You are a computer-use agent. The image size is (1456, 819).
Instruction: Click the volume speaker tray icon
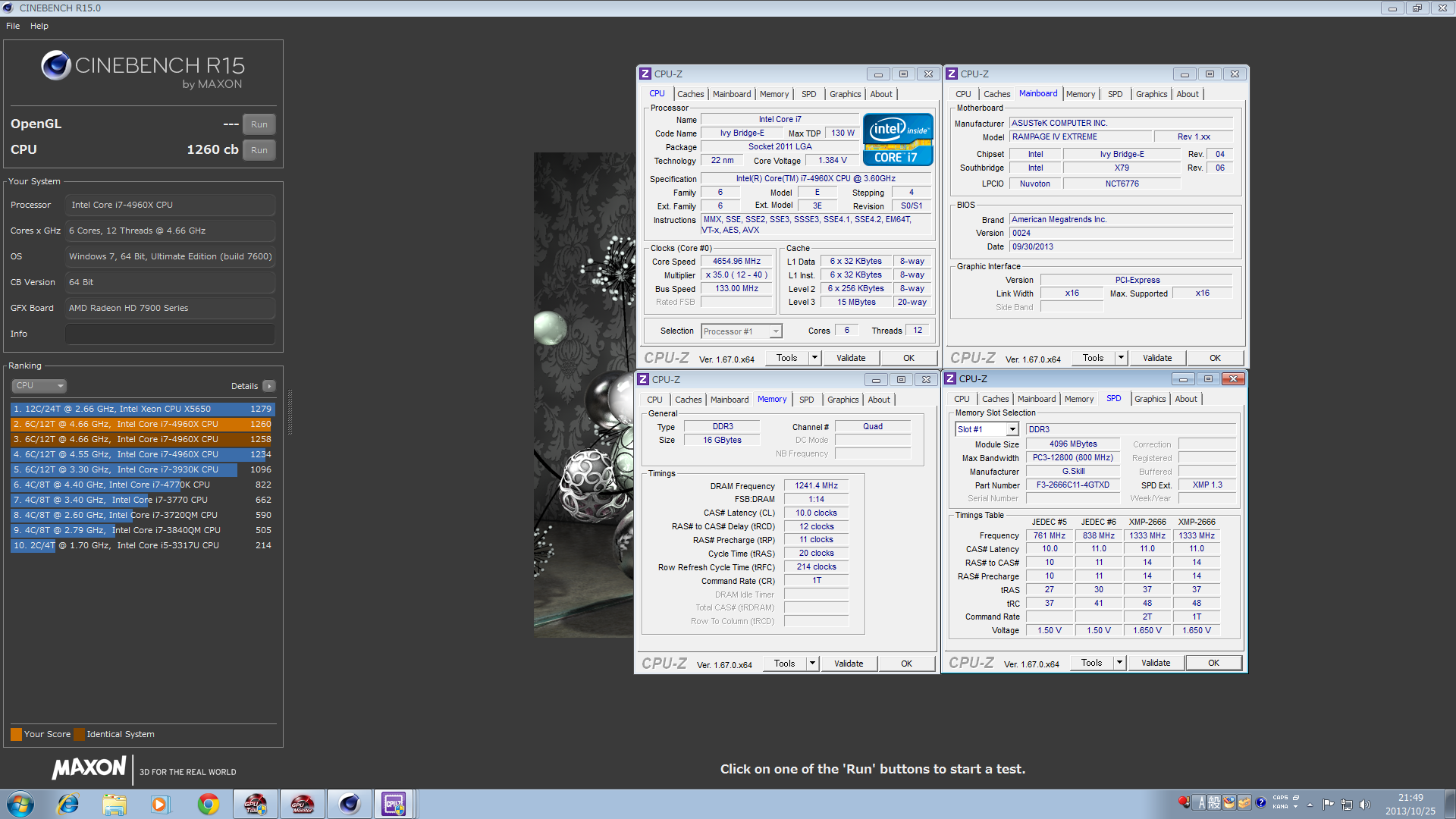pyautogui.click(x=1365, y=805)
